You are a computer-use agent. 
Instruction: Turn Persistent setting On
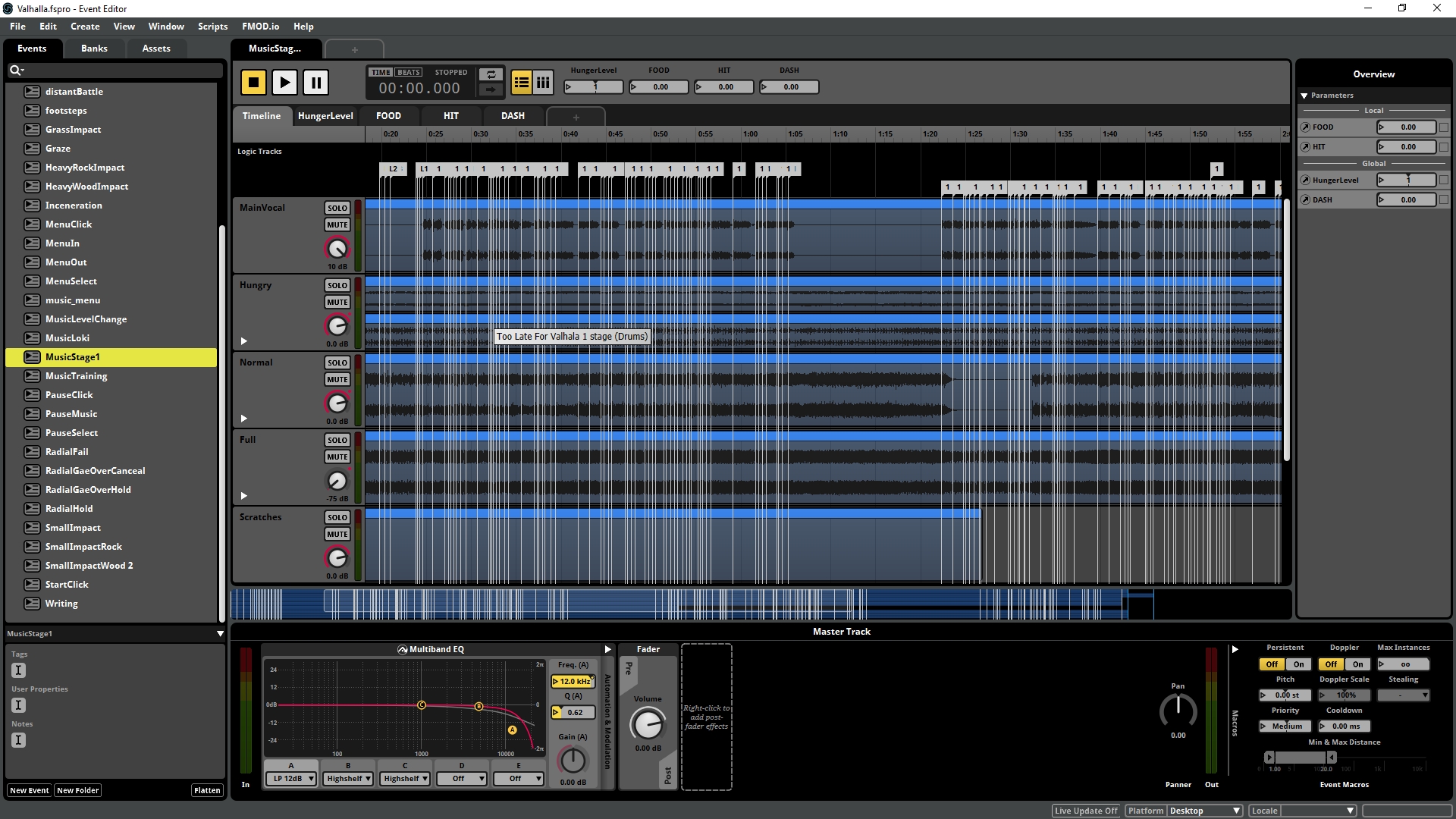pyautogui.click(x=1298, y=664)
